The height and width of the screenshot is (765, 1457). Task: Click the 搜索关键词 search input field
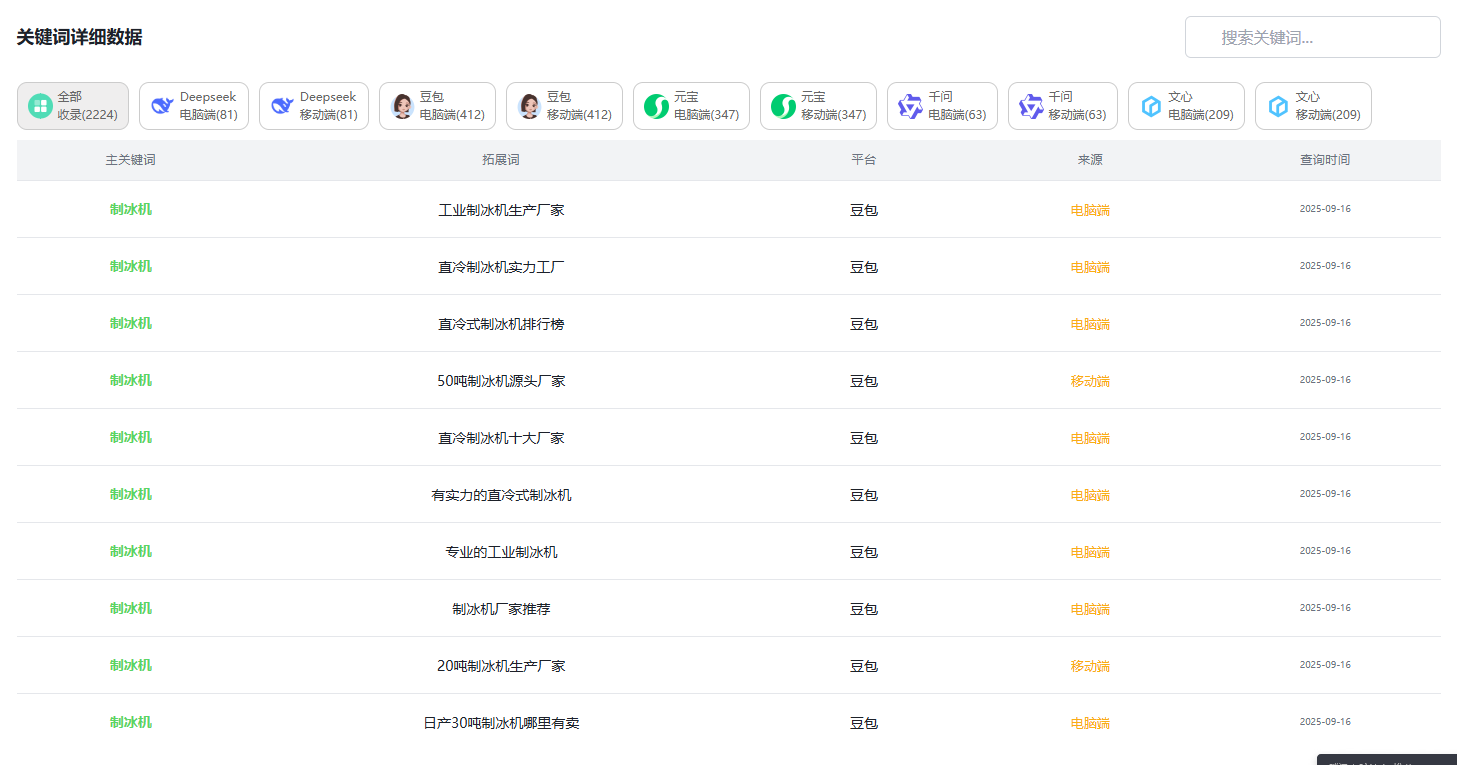coord(1312,36)
